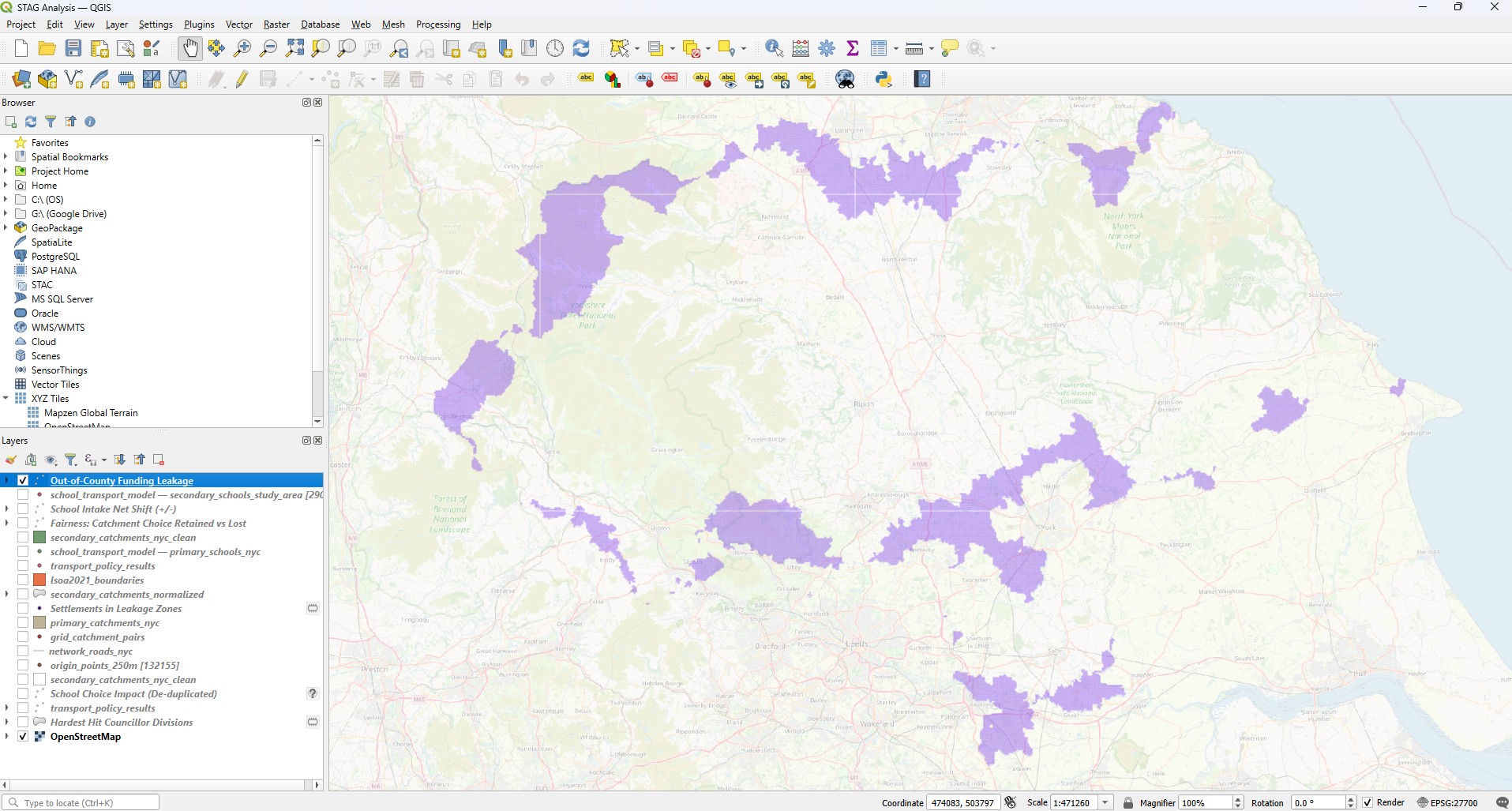The image size is (1512, 811).
Task: Select the Identify Features tool
Action: pos(774,49)
